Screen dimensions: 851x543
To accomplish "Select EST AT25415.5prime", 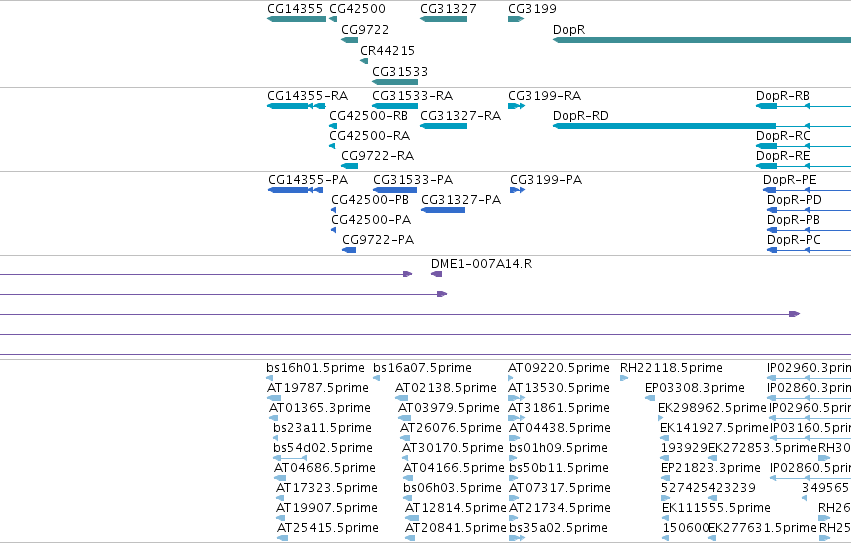I will 283,538.
